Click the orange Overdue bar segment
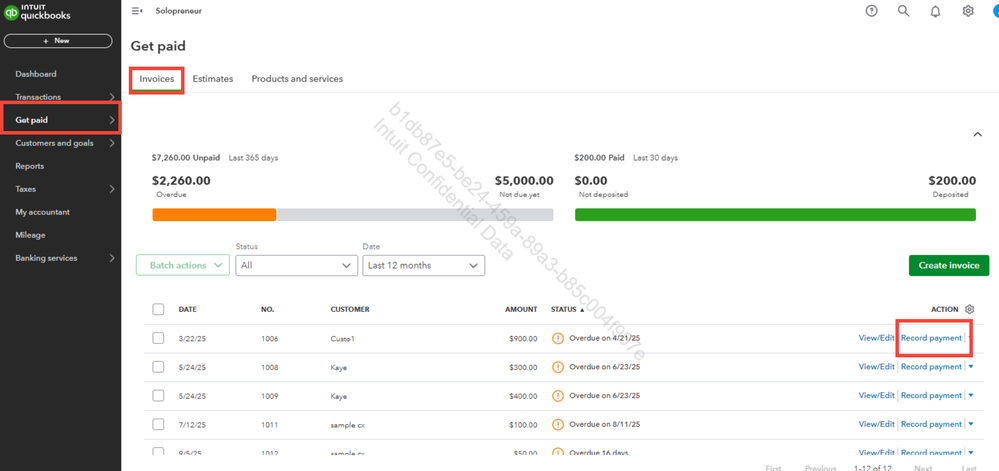 coord(214,215)
